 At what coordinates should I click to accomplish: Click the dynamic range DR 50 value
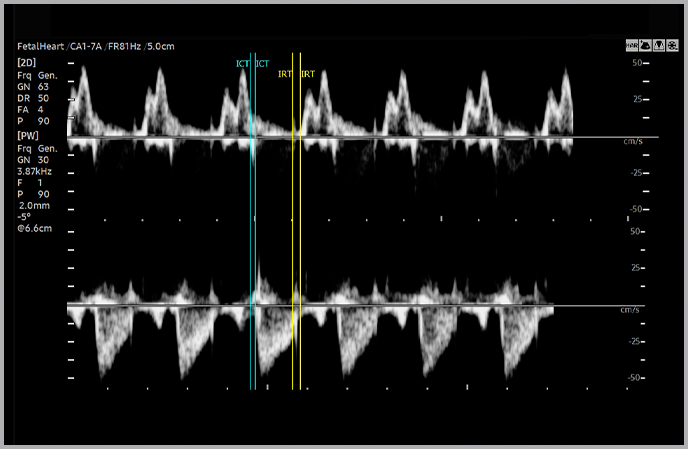tap(33, 99)
